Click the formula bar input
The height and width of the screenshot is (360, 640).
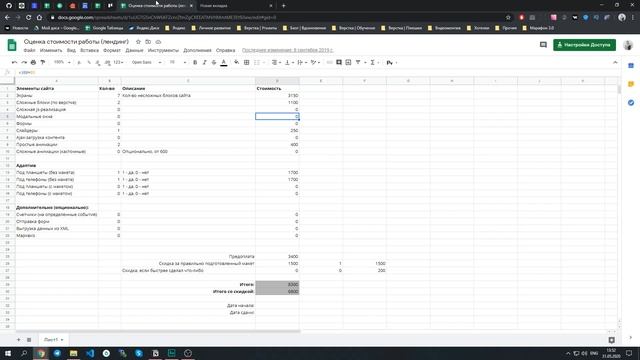point(318,72)
